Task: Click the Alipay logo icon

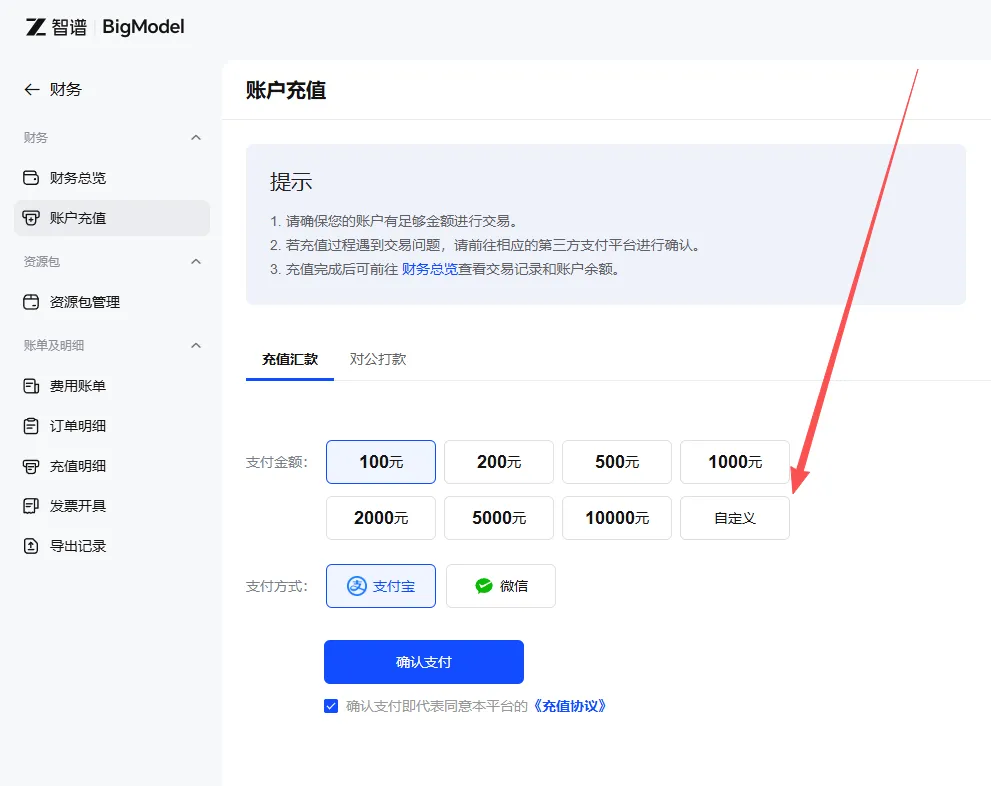Action: pyautogui.click(x=356, y=586)
